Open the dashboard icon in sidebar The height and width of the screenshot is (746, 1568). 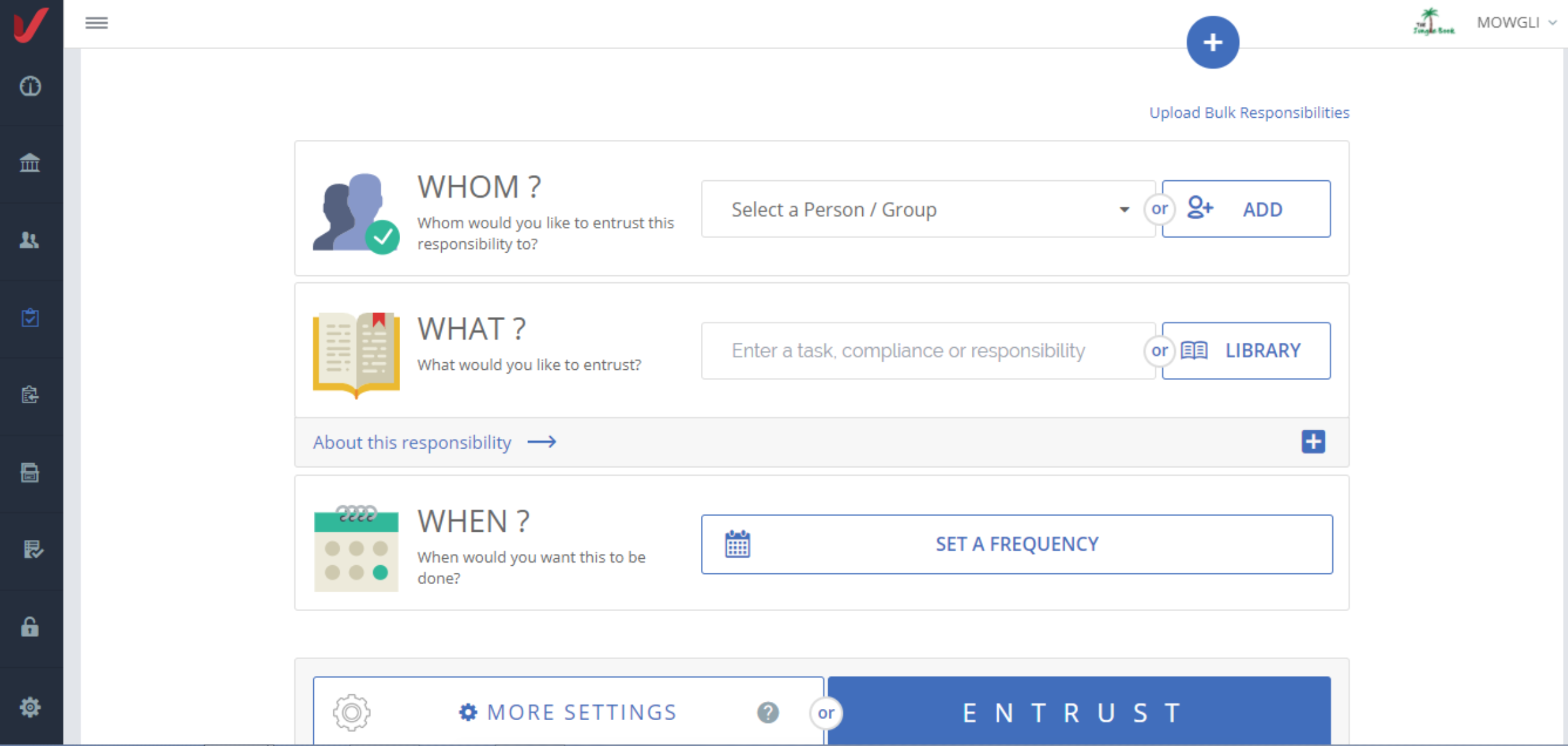(x=30, y=86)
